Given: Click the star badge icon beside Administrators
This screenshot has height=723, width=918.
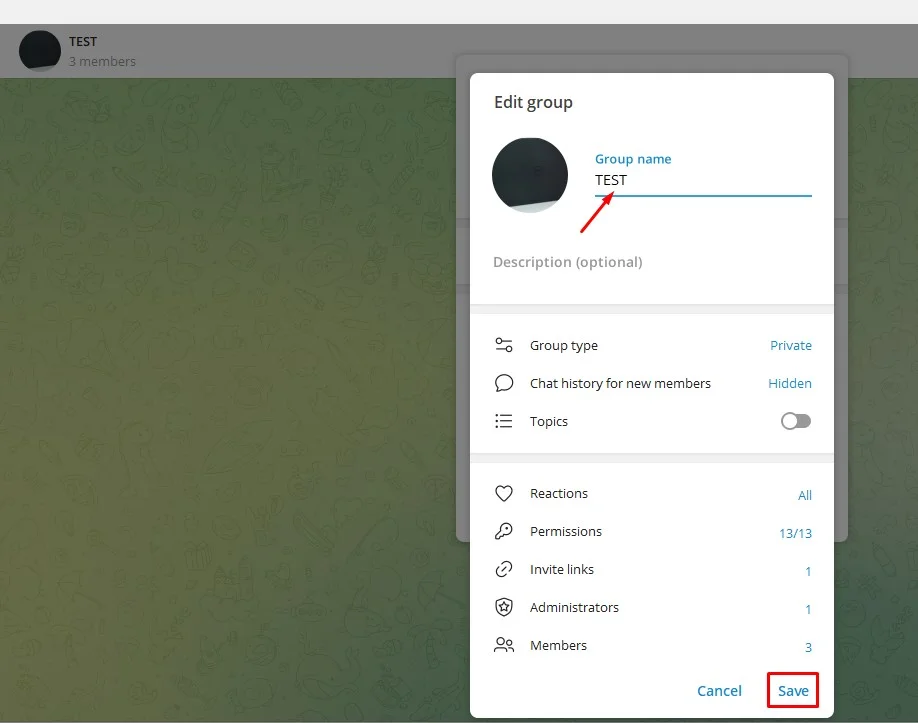Looking at the screenshot, I should pyautogui.click(x=504, y=607).
